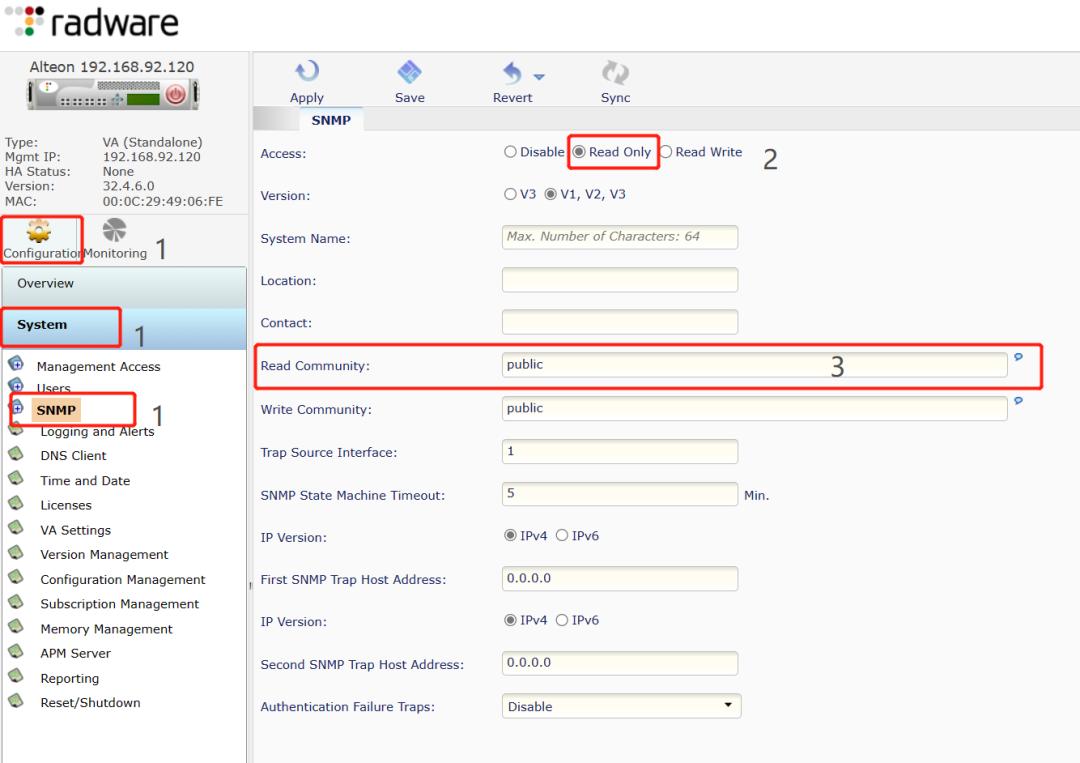Viewport: 1080px width, 763px height.
Task: Open Reset/Shutdown in the sidebar
Action: point(89,702)
